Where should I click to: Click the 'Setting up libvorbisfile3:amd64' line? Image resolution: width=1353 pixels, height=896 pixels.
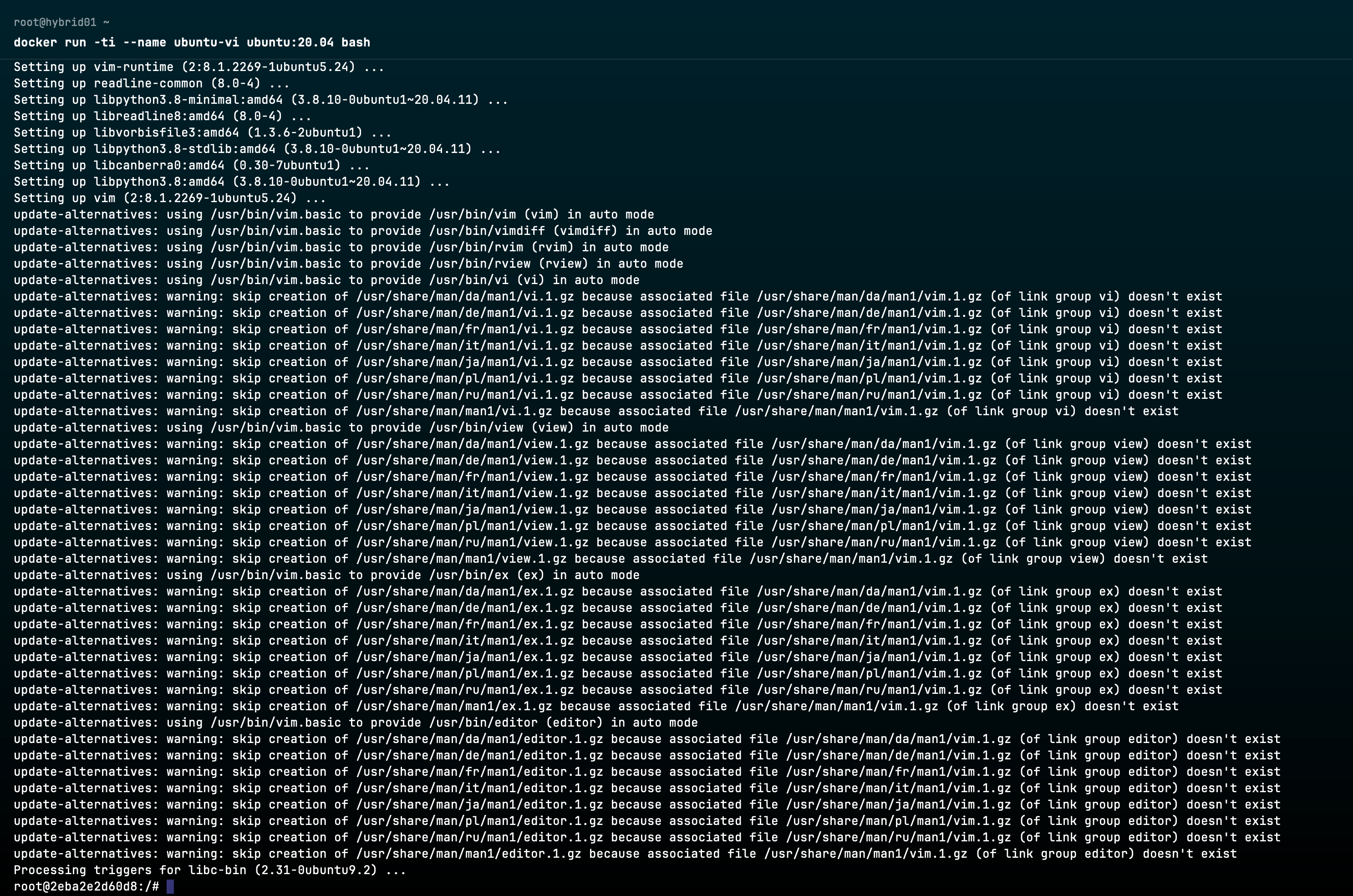point(202,132)
